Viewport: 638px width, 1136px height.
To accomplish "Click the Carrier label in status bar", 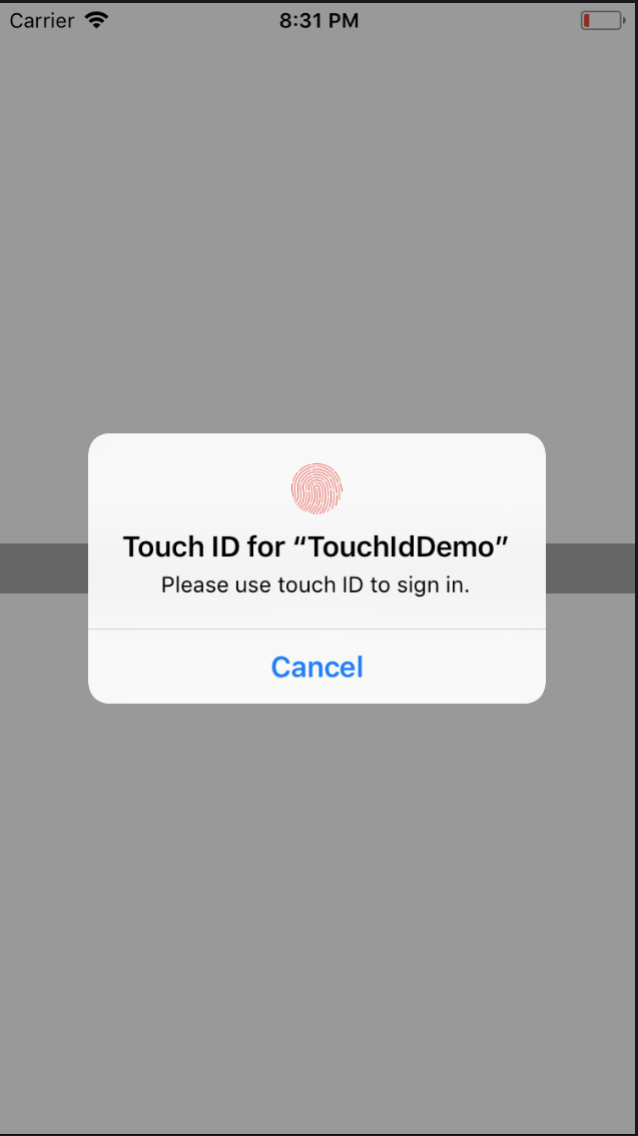I will (41, 20).
